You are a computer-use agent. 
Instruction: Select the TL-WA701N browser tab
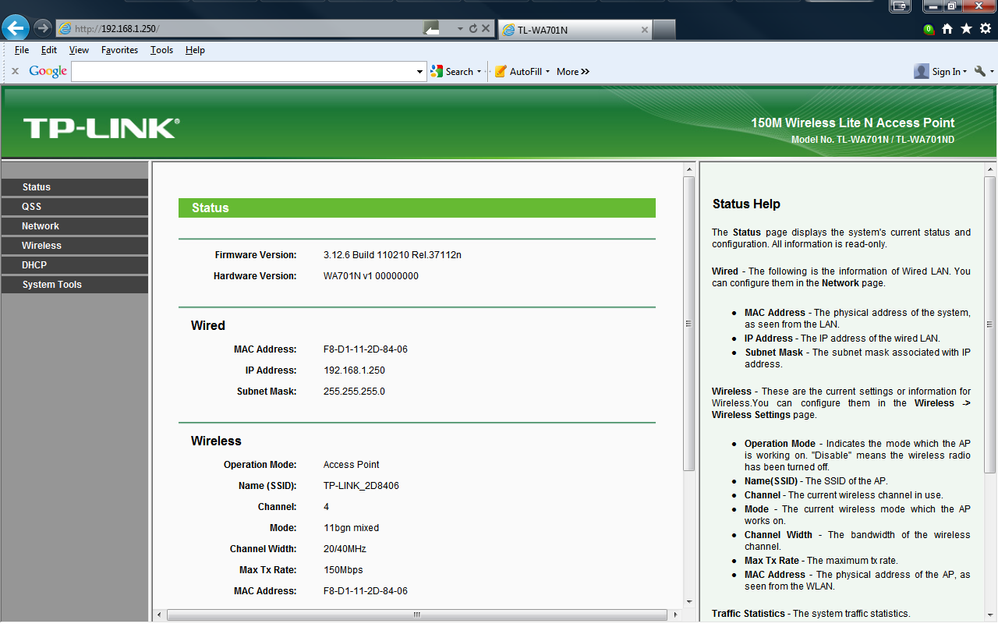[575, 30]
